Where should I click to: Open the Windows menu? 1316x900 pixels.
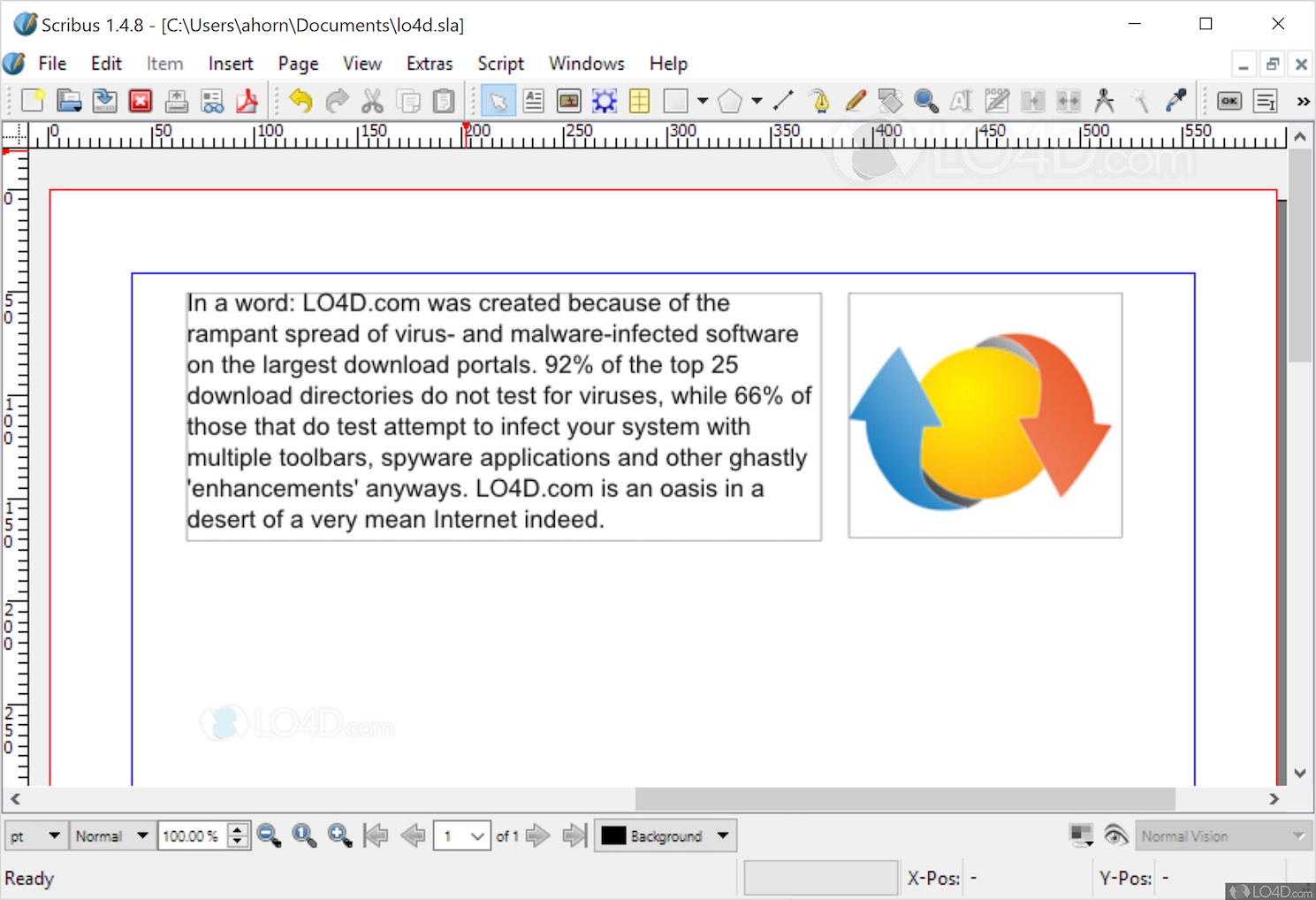pos(587,64)
